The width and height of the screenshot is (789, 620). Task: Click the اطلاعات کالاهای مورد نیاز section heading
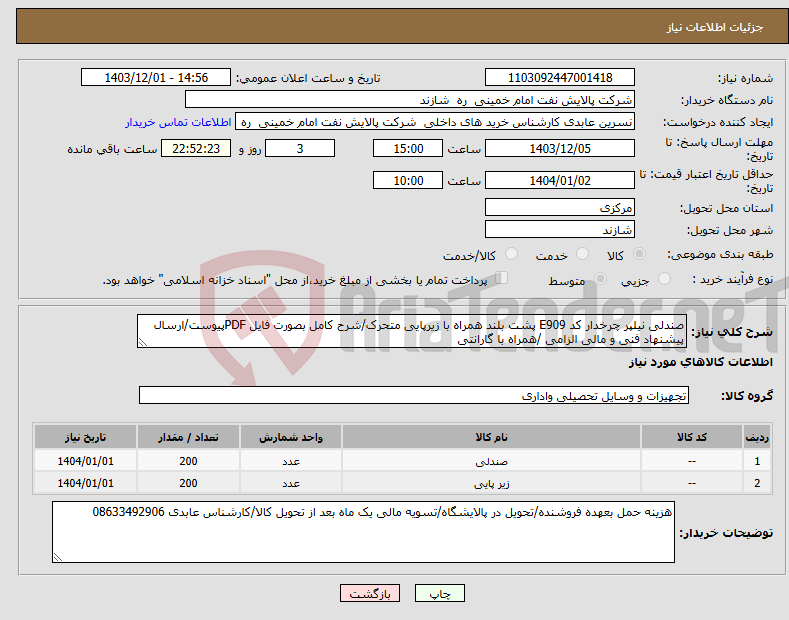pyautogui.click(x=700, y=362)
